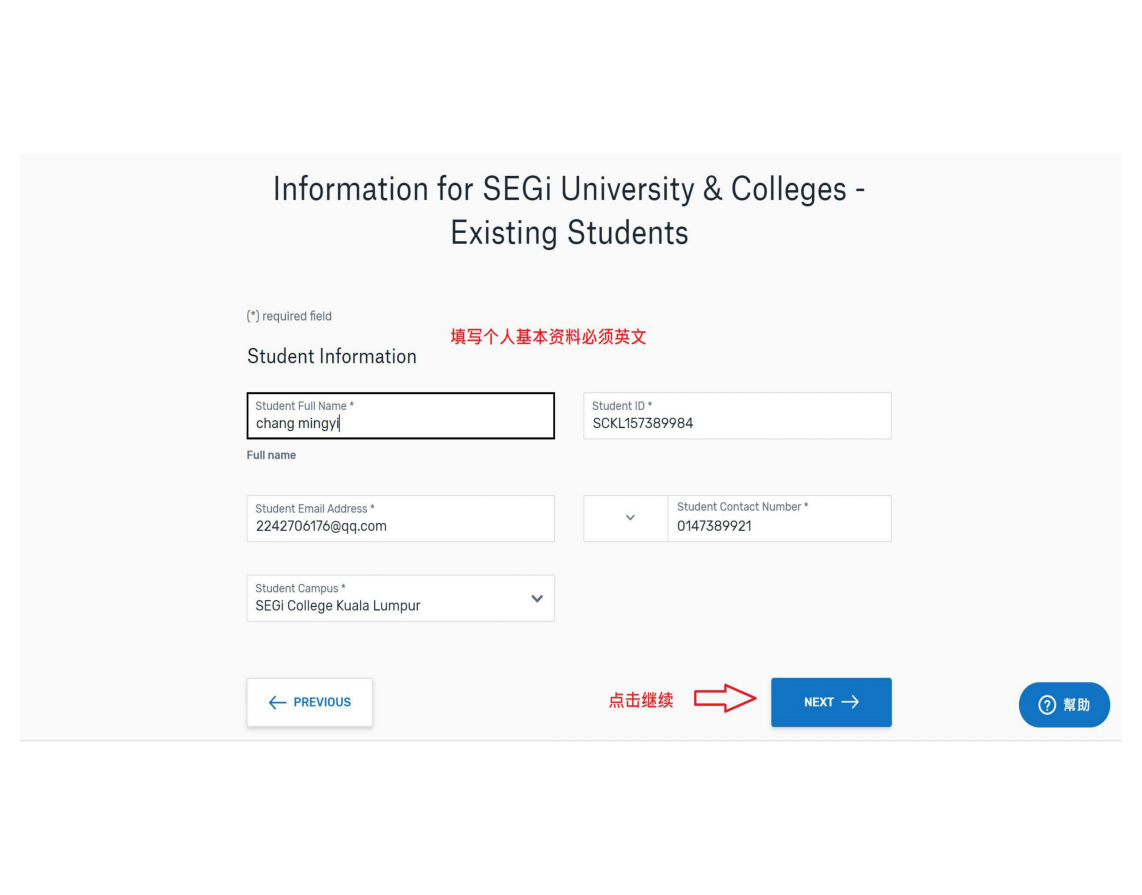
Task: Click the Student Information section heading
Action: 331,357
